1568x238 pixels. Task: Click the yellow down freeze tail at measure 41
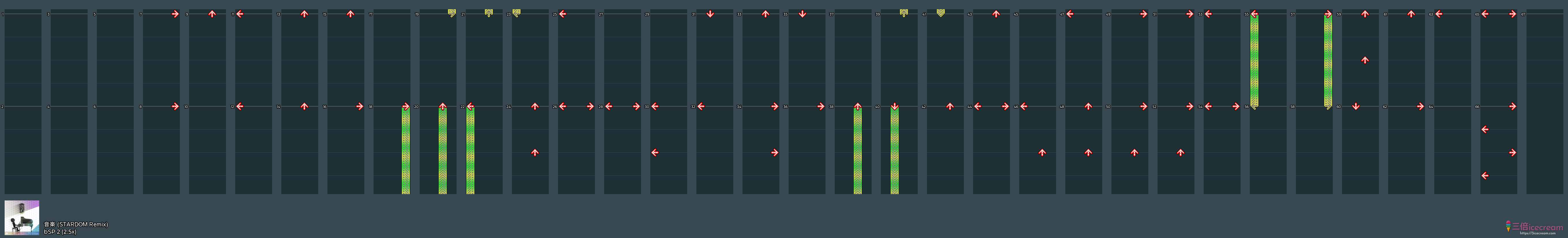click(x=941, y=13)
